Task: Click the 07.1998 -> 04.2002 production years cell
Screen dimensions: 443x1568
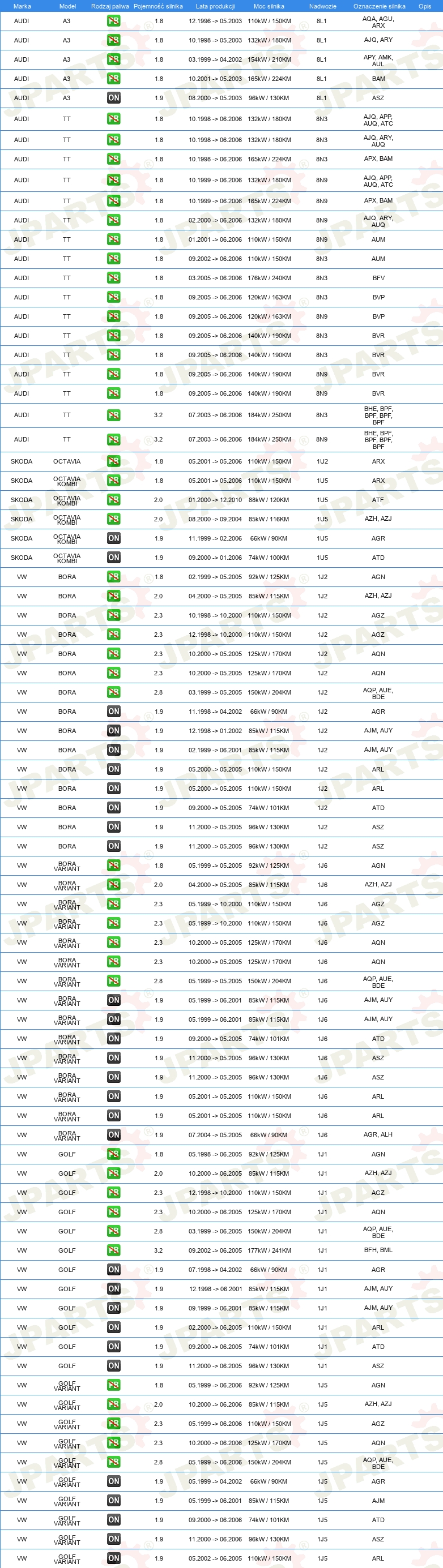Action: 215,1270
